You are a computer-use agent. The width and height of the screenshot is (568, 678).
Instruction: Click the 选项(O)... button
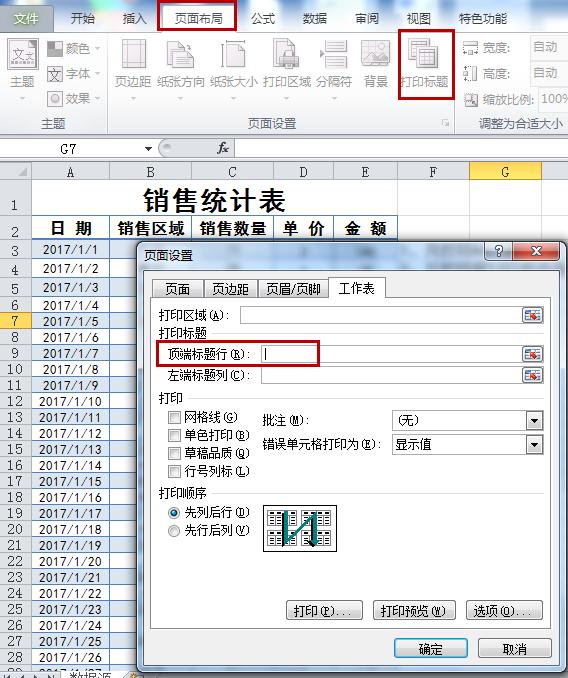coord(504,611)
